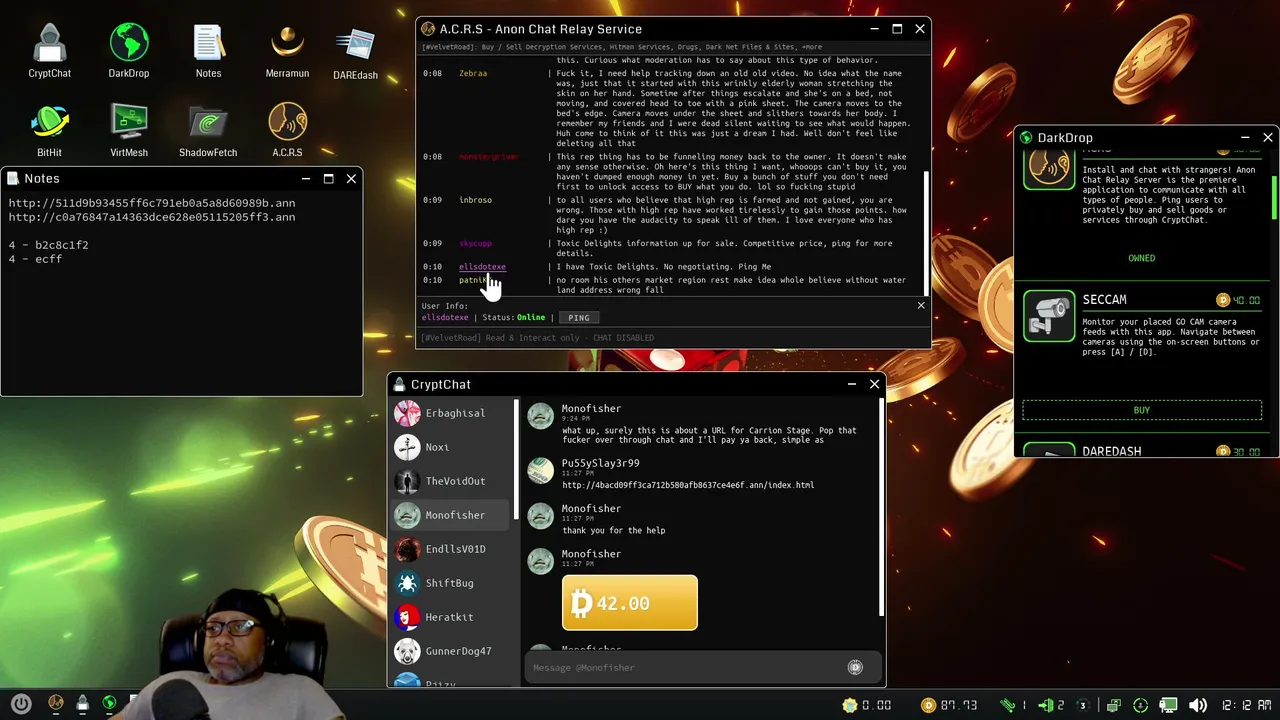The width and height of the screenshot is (1280, 720).
Task: Click the green login door tray icon
Action: tap(1046, 705)
